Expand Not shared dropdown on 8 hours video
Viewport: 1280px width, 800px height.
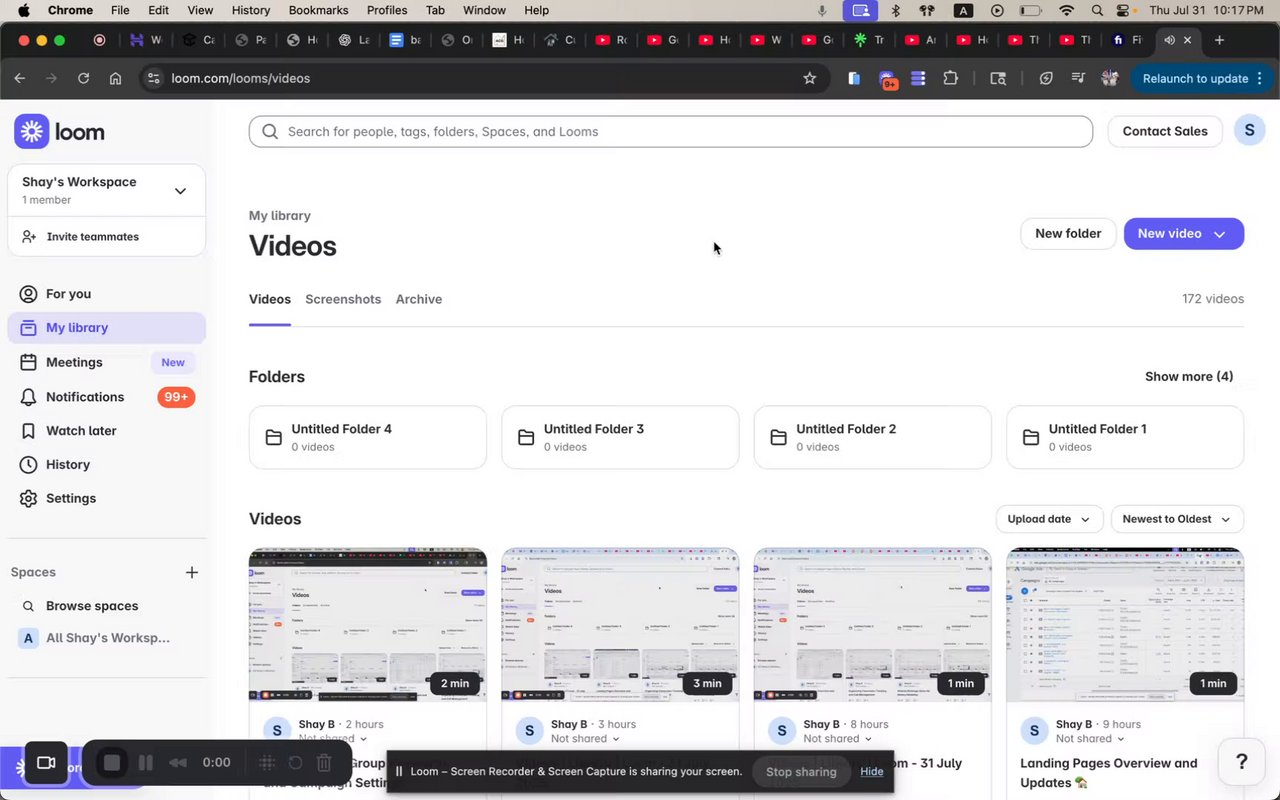[838, 739]
